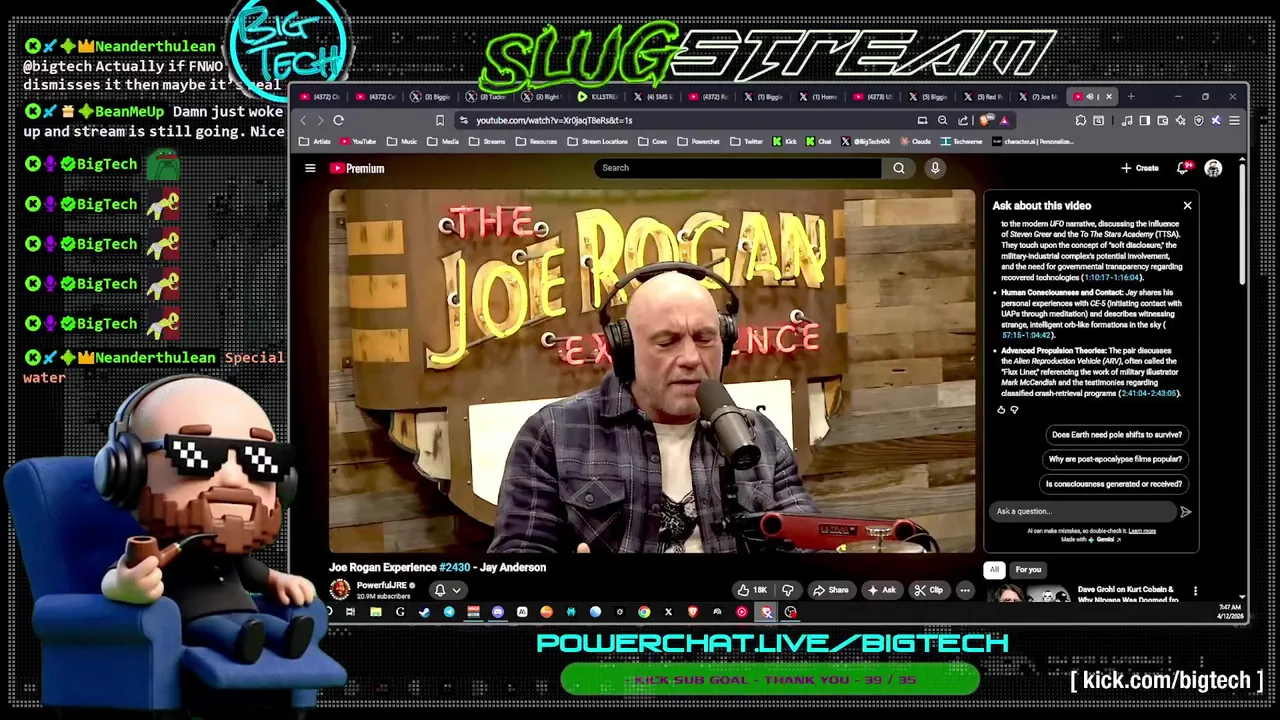
Task: Select the youtube.com address bar URL
Action: pos(554,120)
